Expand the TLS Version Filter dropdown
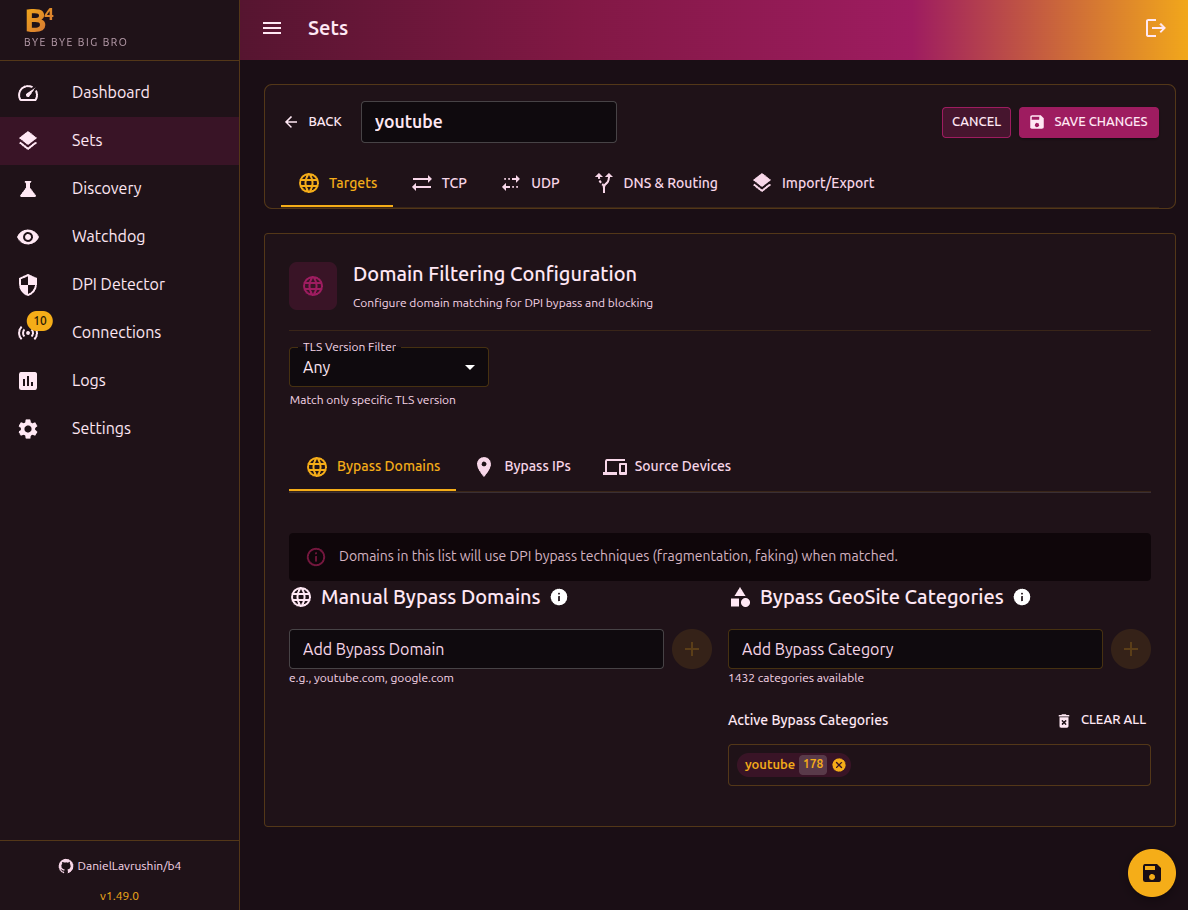This screenshot has width=1188, height=910. tap(388, 367)
